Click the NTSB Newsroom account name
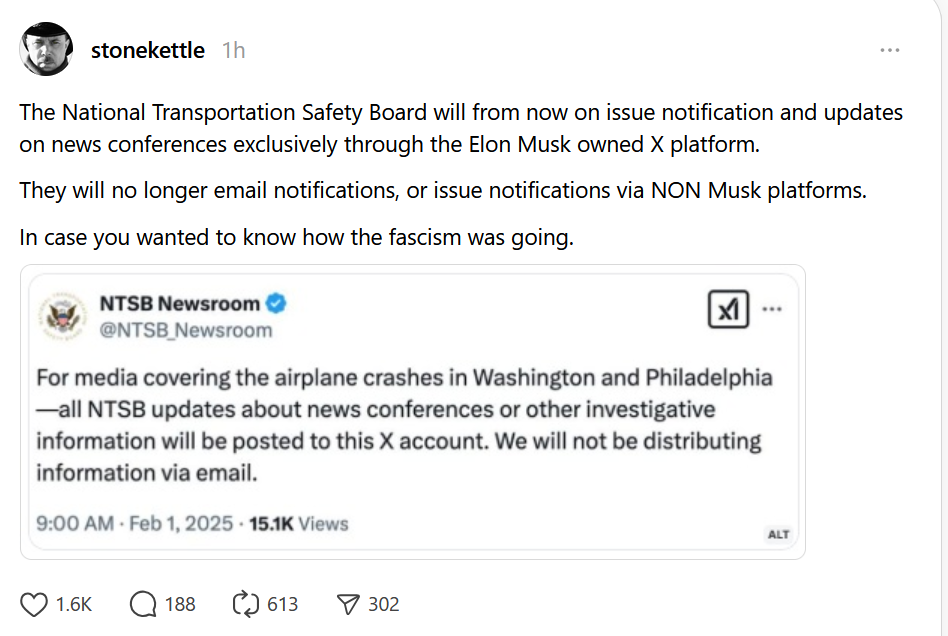Image resolution: width=948 pixels, height=636 pixels. coord(180,303)
